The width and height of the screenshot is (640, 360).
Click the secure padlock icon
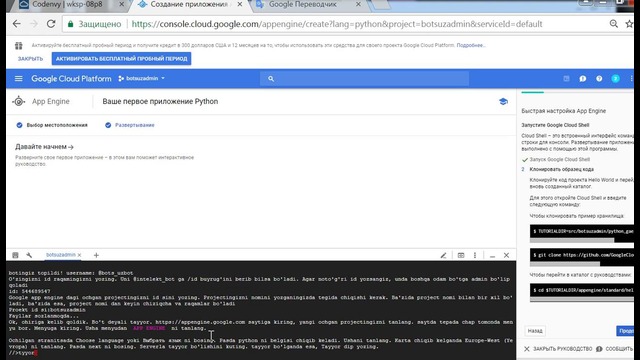[70, 24]
